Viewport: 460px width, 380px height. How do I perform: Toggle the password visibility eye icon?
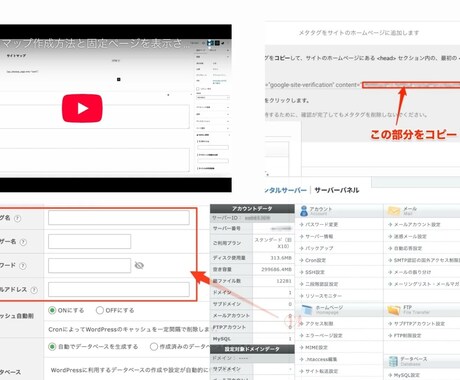pos(139,265)
